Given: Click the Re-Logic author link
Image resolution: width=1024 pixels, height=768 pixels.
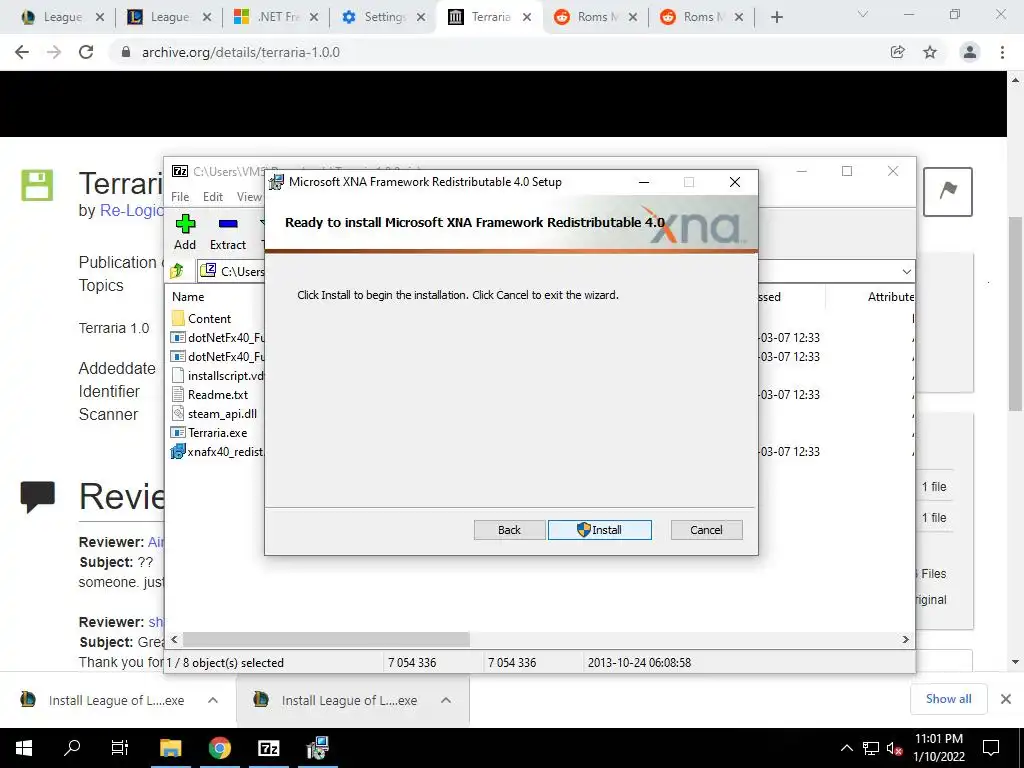Looking at the screenshot, I should click(x=131, y=210).
